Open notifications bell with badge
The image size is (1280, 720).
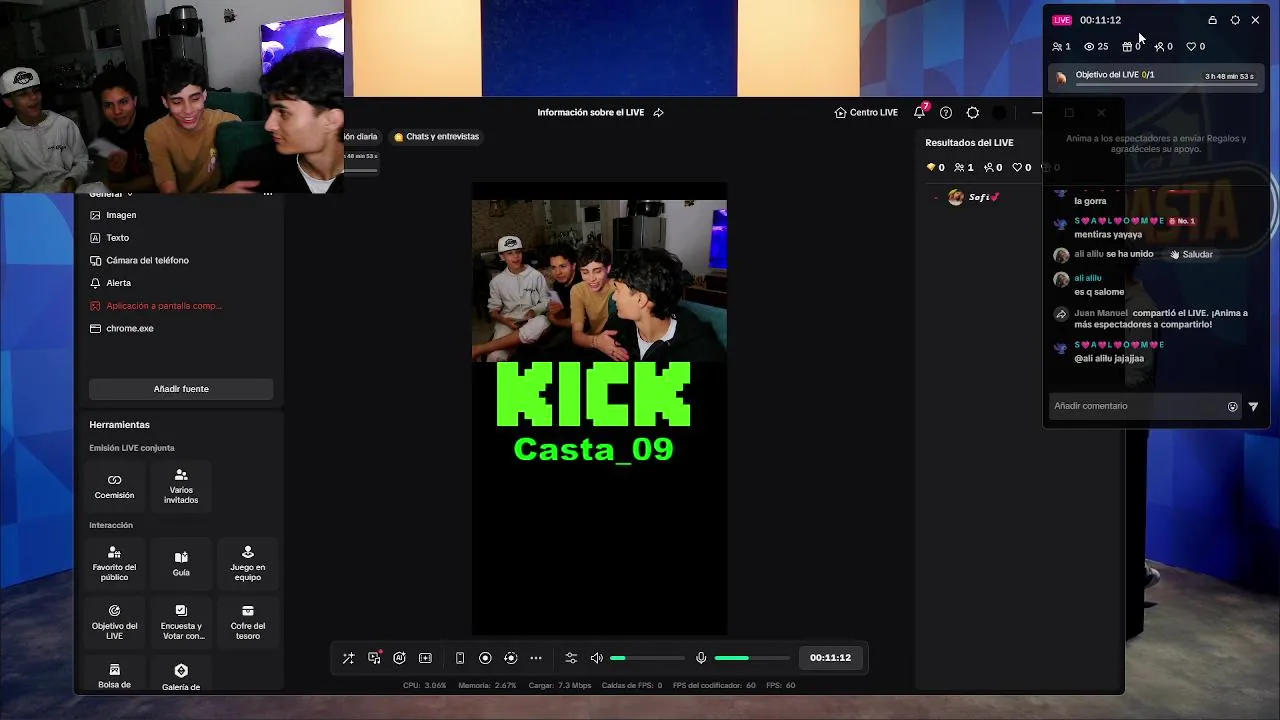[920, 112]
